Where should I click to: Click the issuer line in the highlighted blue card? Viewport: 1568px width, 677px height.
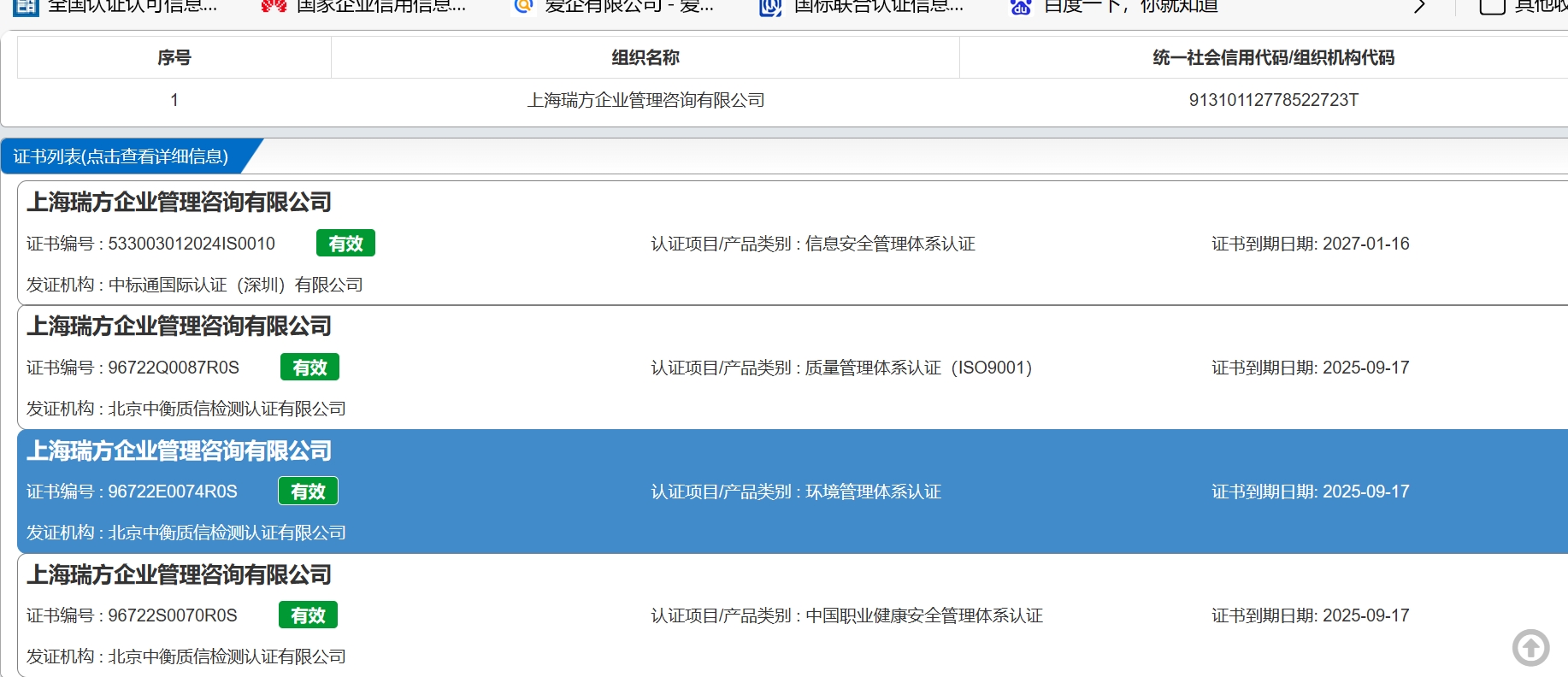(186, 533)
